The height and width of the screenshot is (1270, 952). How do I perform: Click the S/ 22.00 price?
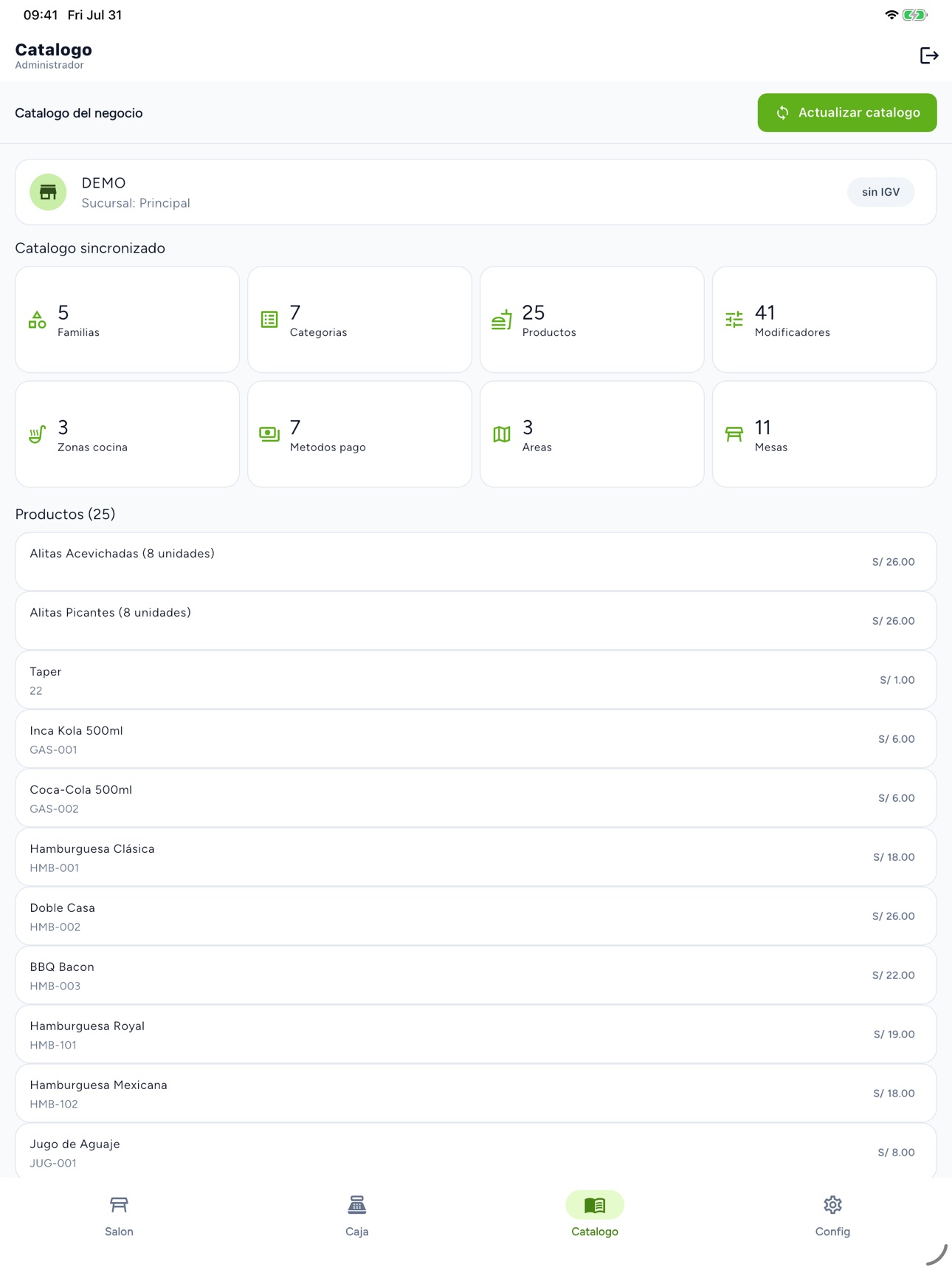pyautogui.click(x=894, y=975)
